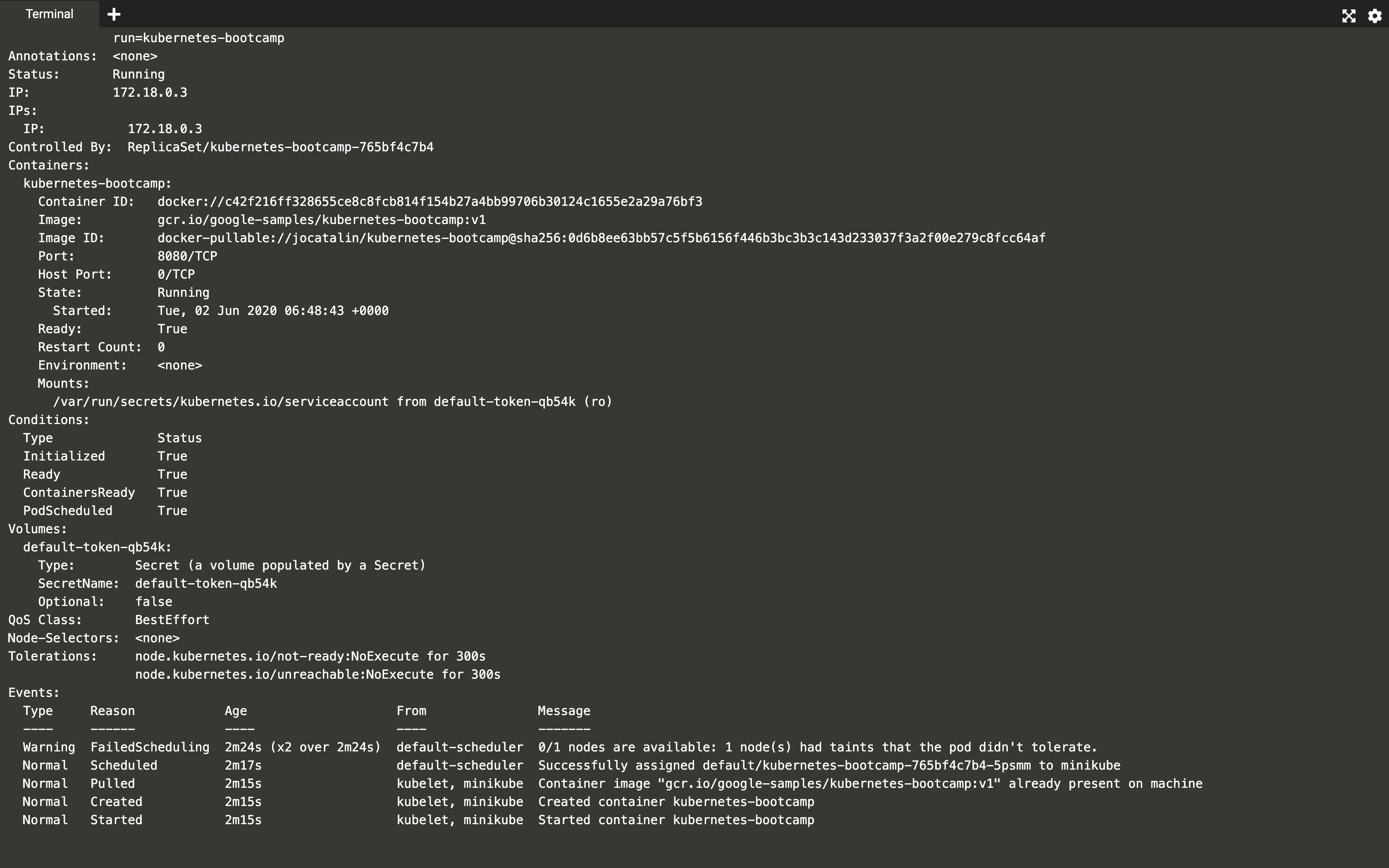The image size is (1389, 868).
Task: Open terminal settings gear icon
Action: click(x=1375, y=16)
